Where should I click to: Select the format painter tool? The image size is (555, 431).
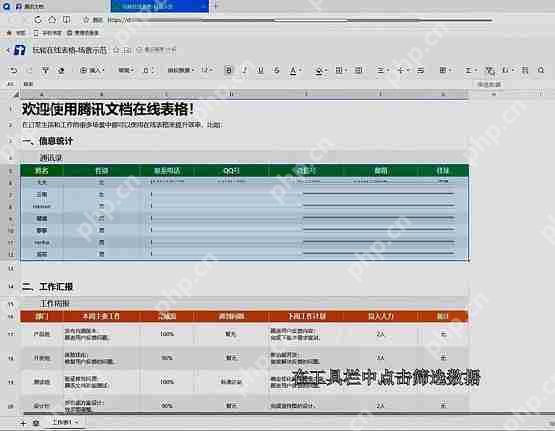45,70
